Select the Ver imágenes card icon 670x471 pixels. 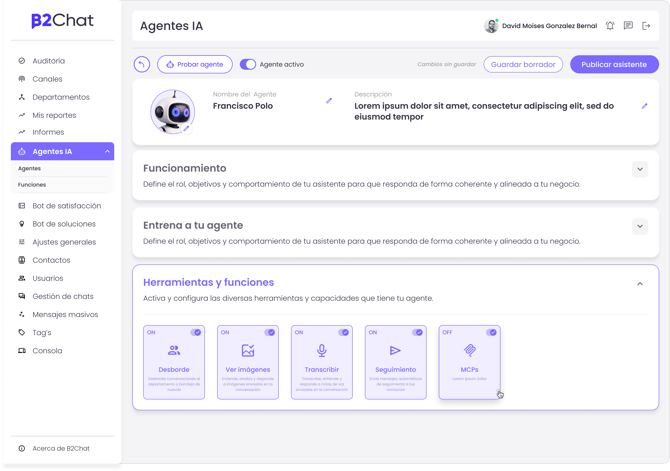click(248, 351)
